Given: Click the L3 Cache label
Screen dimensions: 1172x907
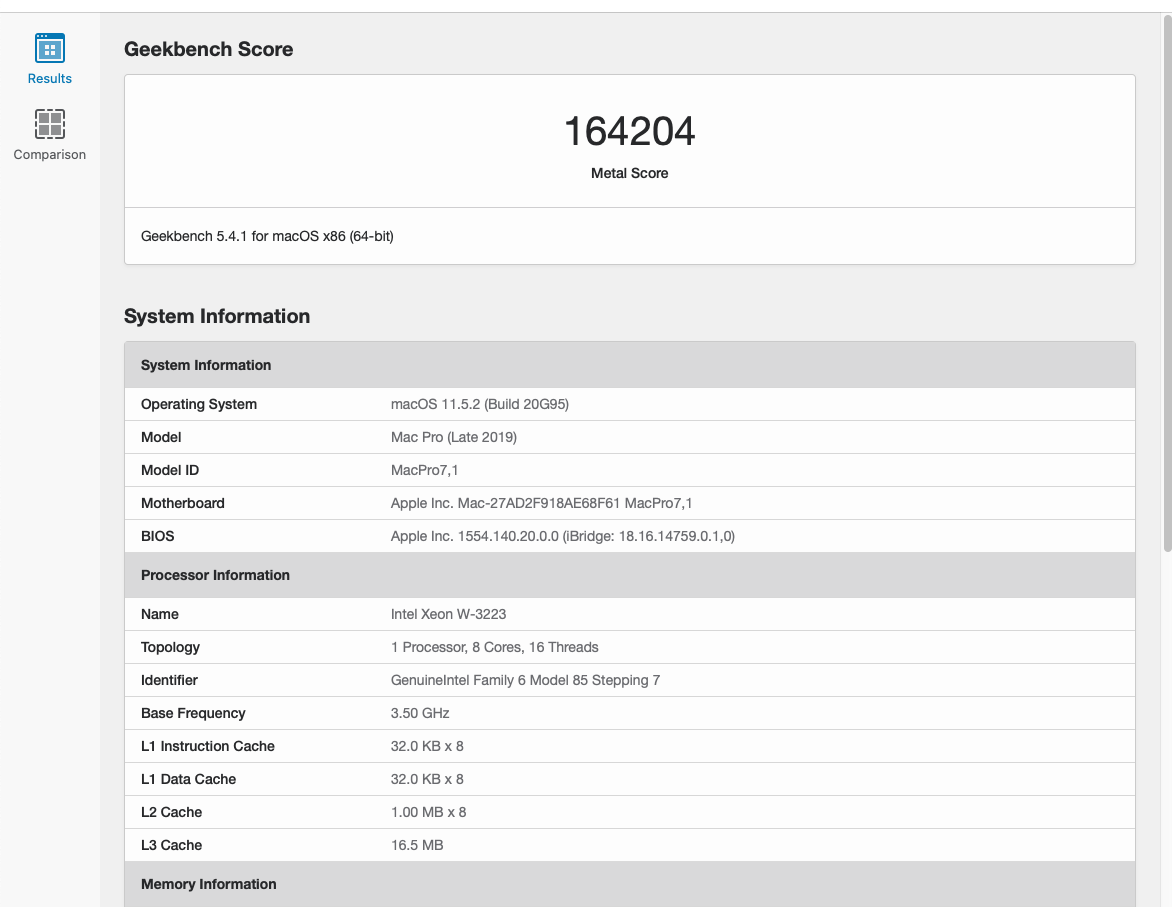Looking at the screenshot, I should click(x=171, y=845).
